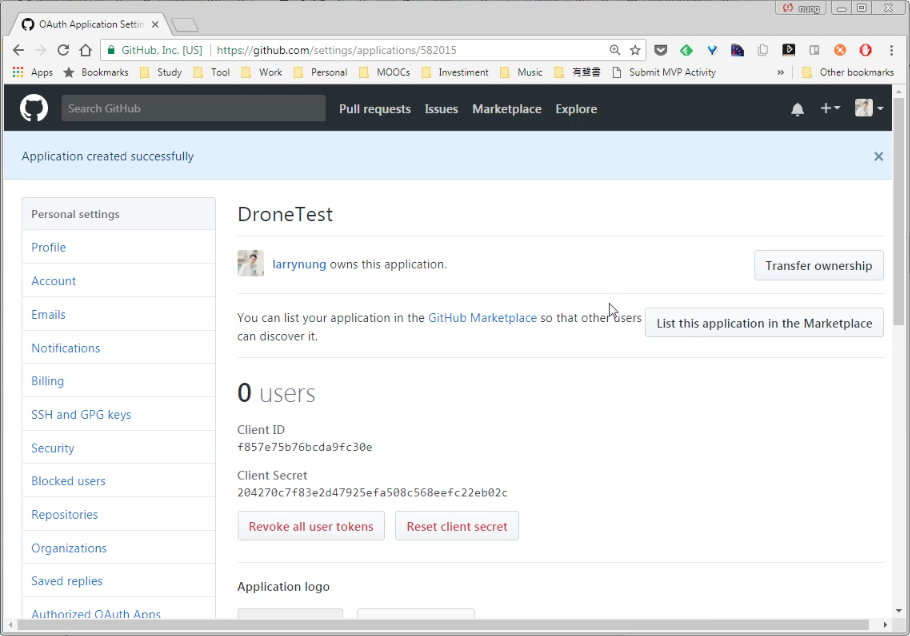The image size is (910, 636).
Task: Open the Bookmarks star folder
Action: click(x=96, y=72)
